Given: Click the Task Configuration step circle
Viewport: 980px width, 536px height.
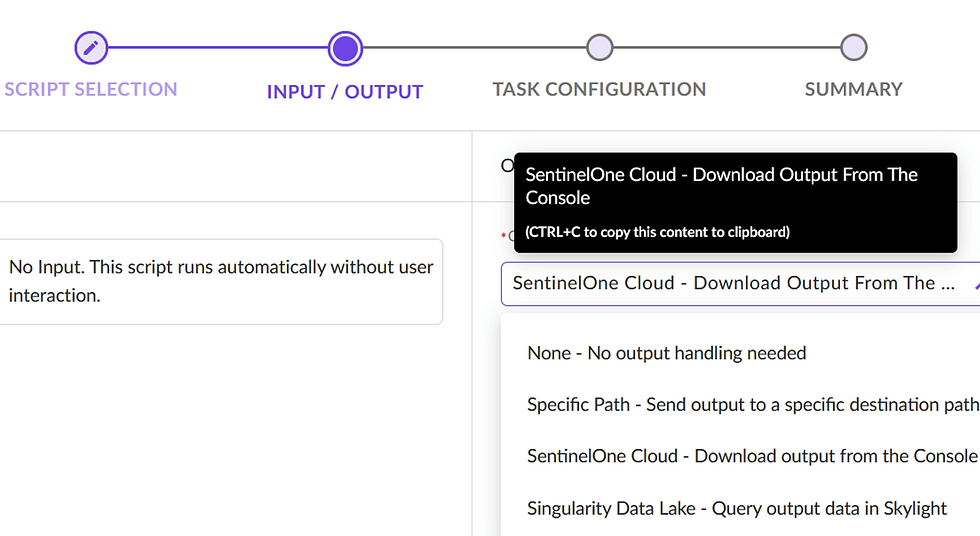Looking at the screenshot, I should 599,47.
